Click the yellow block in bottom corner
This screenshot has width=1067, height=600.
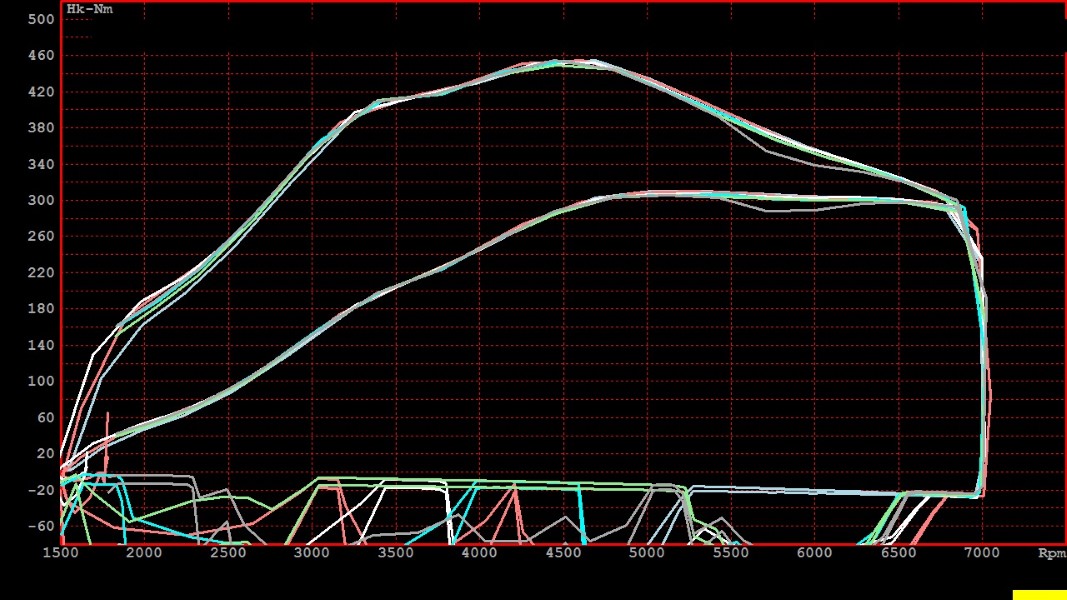pyautogui.click(x=1039, y=595)
